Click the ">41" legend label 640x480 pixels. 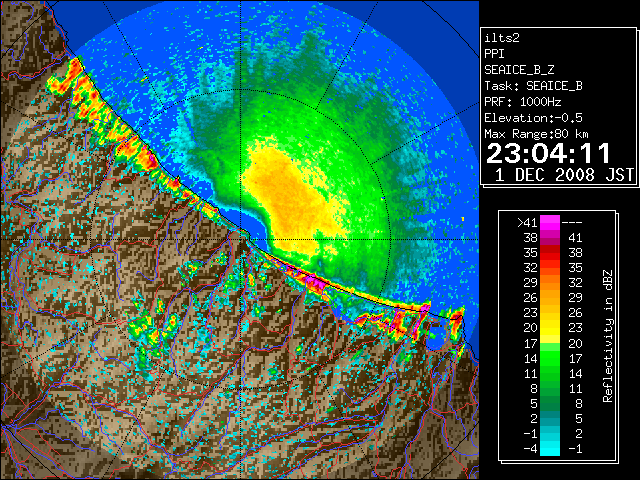[x=527, y=223]
